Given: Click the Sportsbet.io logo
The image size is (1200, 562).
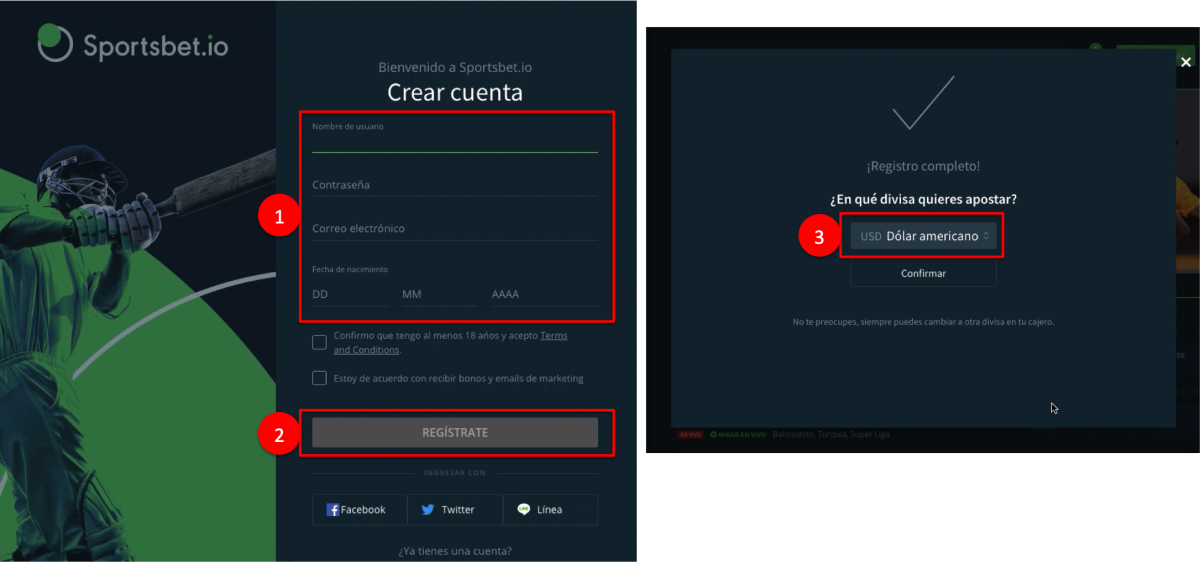Looking at the screenshot, I should [133, 44].
